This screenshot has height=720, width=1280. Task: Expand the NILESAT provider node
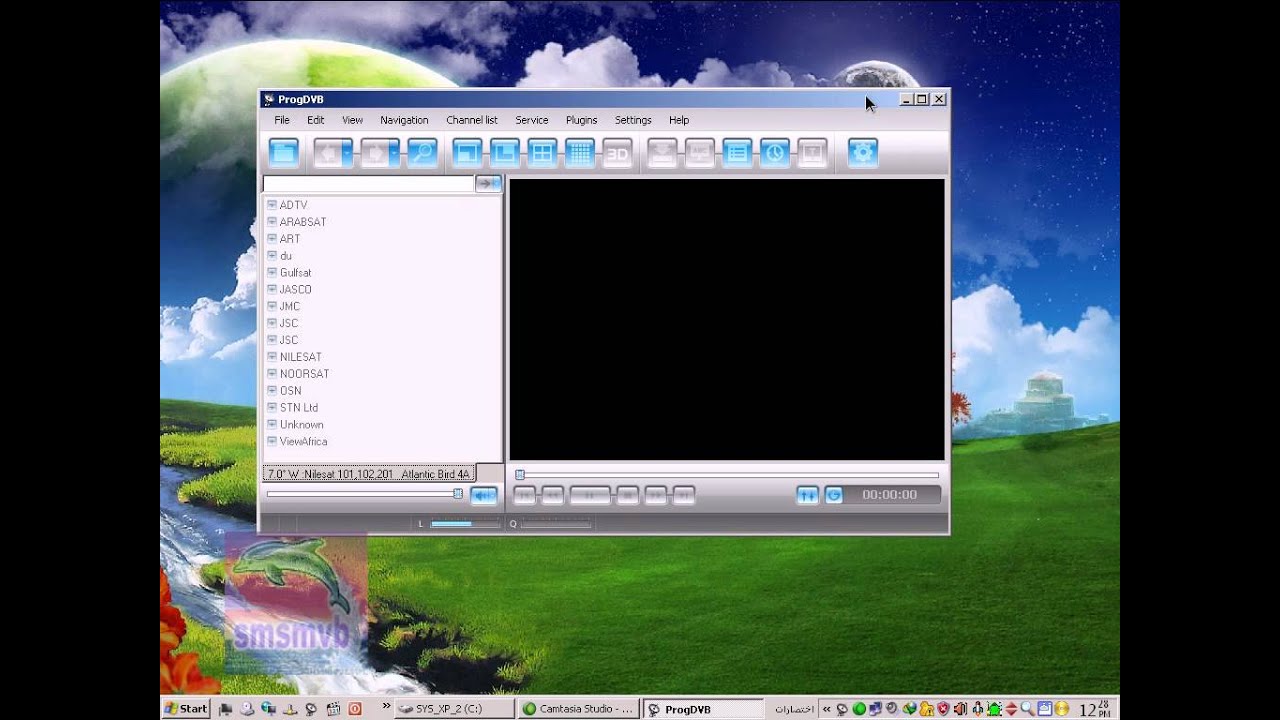(272, 357)
